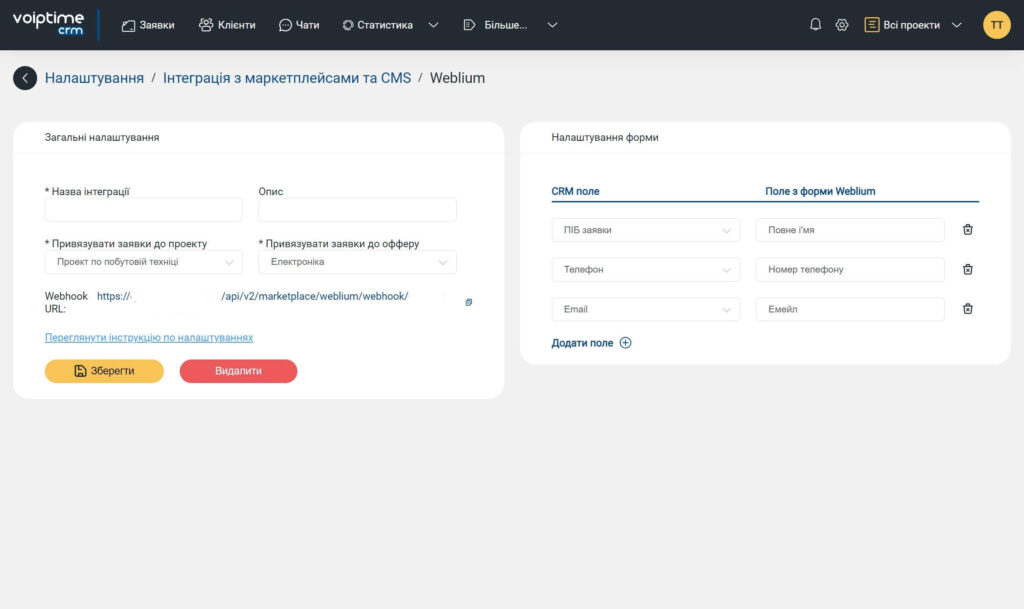Open the TT user avatar menu
Image resolution: width=1024 pixels, height=609 pixels.
pos(997,25)
